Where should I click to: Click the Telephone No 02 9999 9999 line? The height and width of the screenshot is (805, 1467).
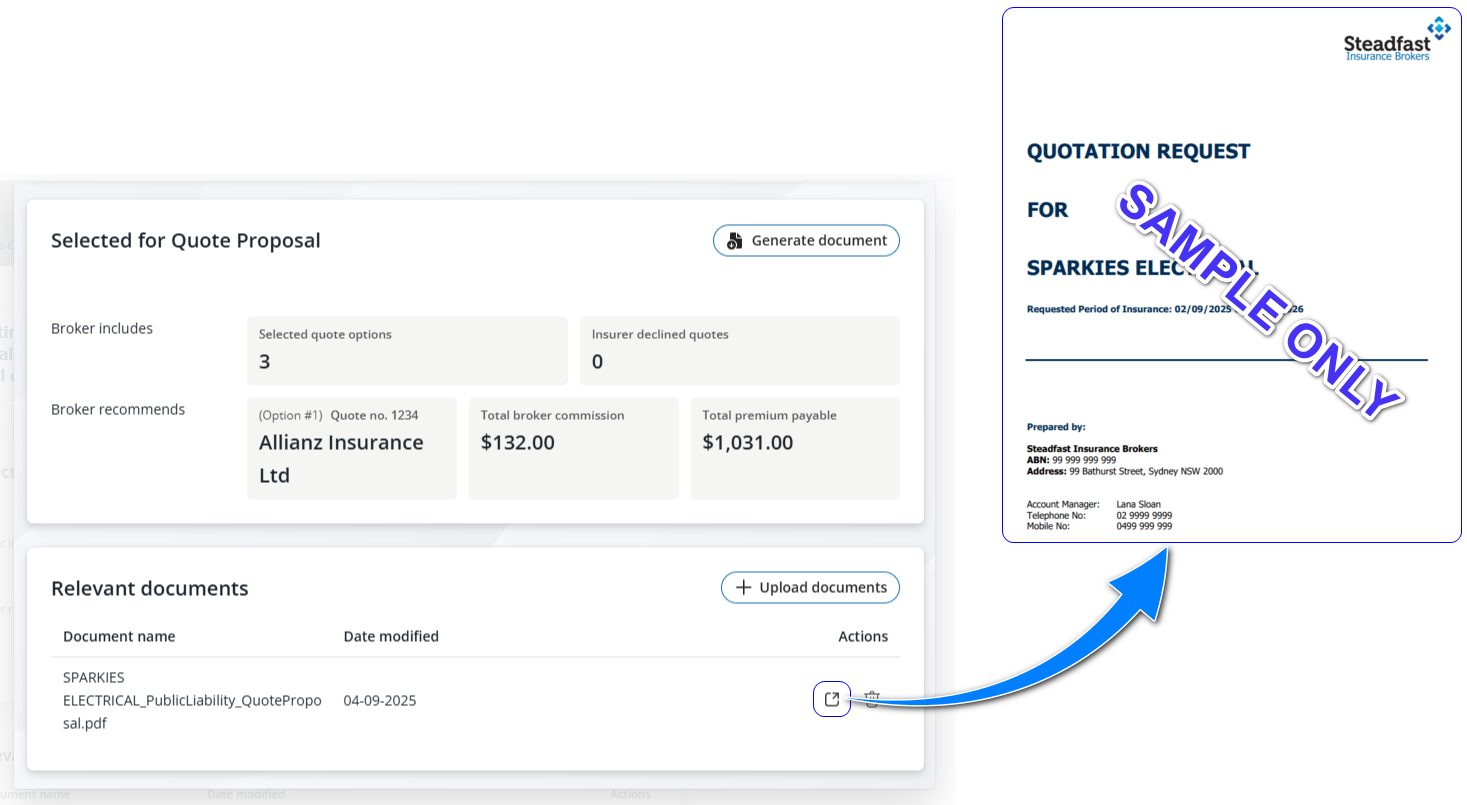pos(1100,515)
